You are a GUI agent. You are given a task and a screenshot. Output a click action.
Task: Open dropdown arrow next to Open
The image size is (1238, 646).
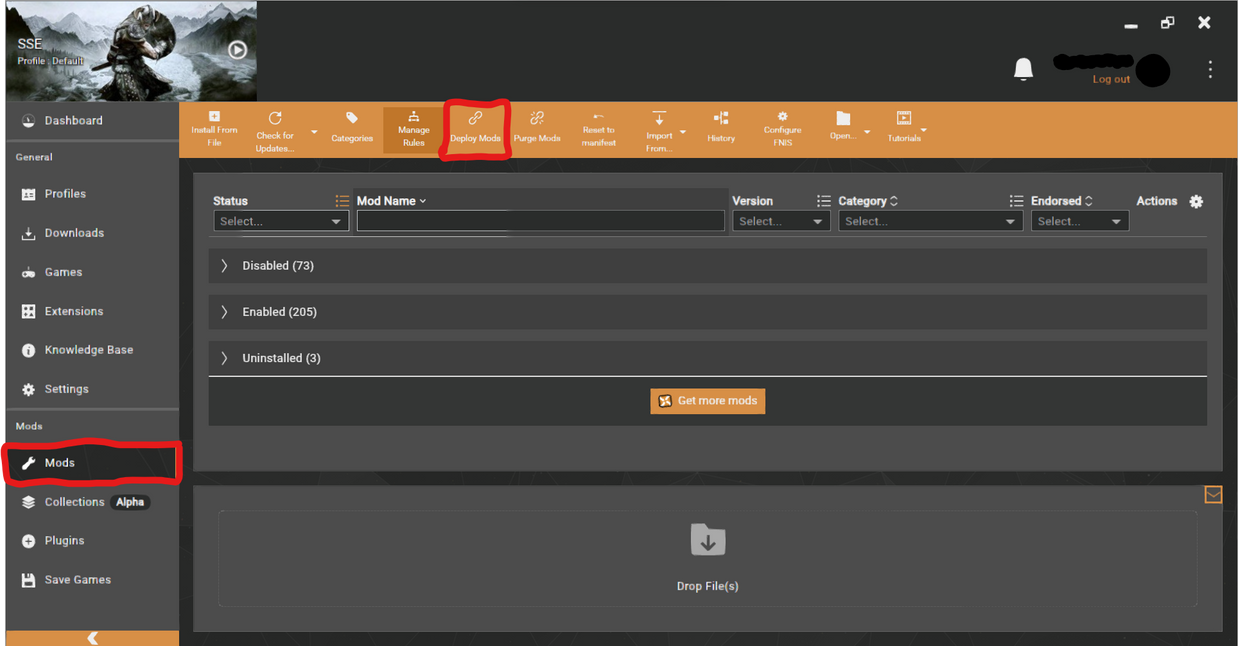[x=867, y=132]
